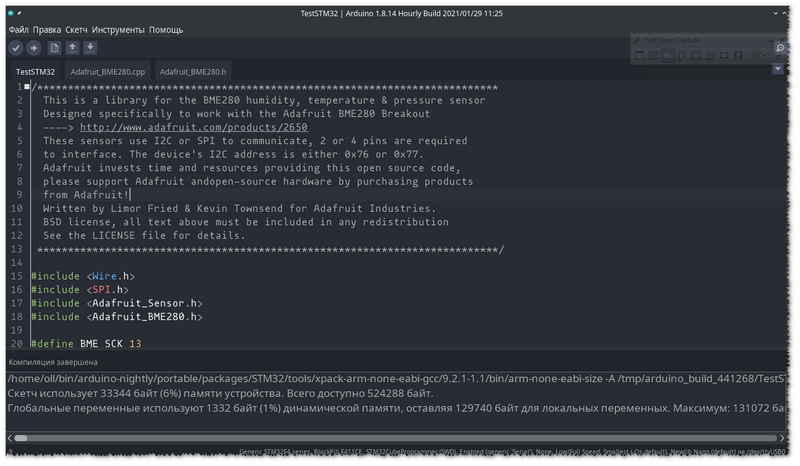Open the Скетч menu

click(77, 30)
